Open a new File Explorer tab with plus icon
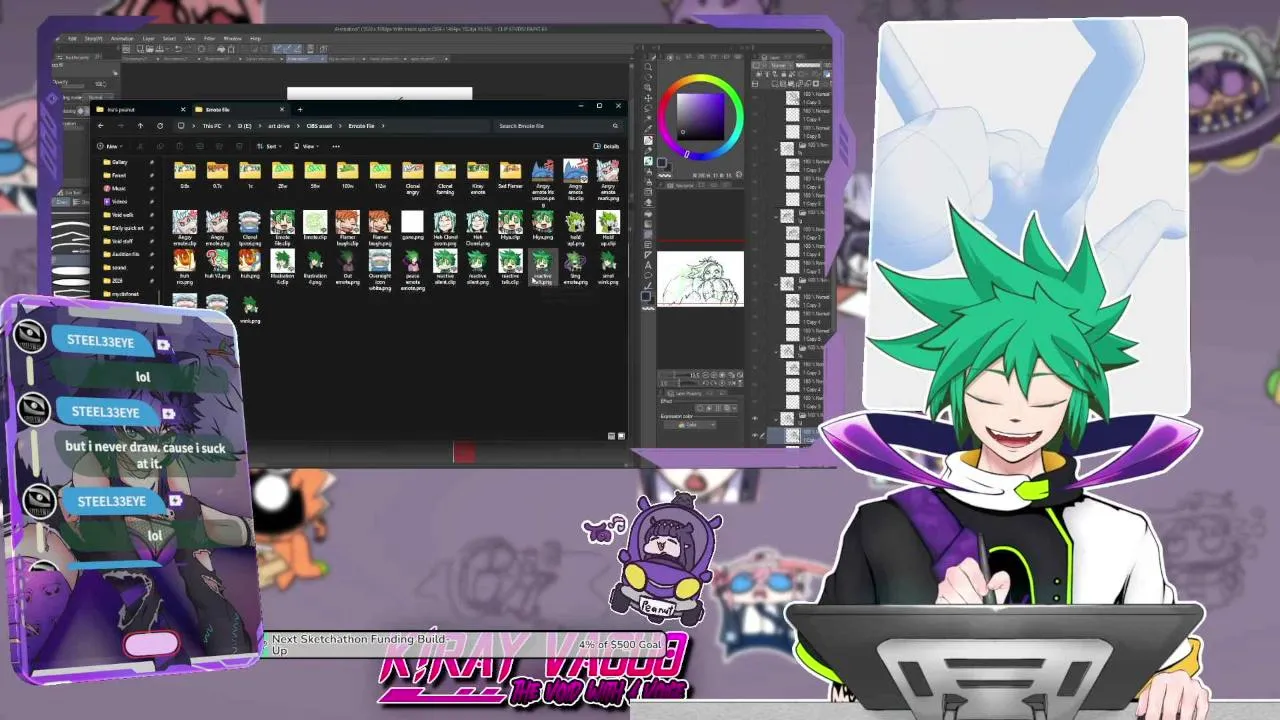 pyautogui.click(x=299, y=109)
